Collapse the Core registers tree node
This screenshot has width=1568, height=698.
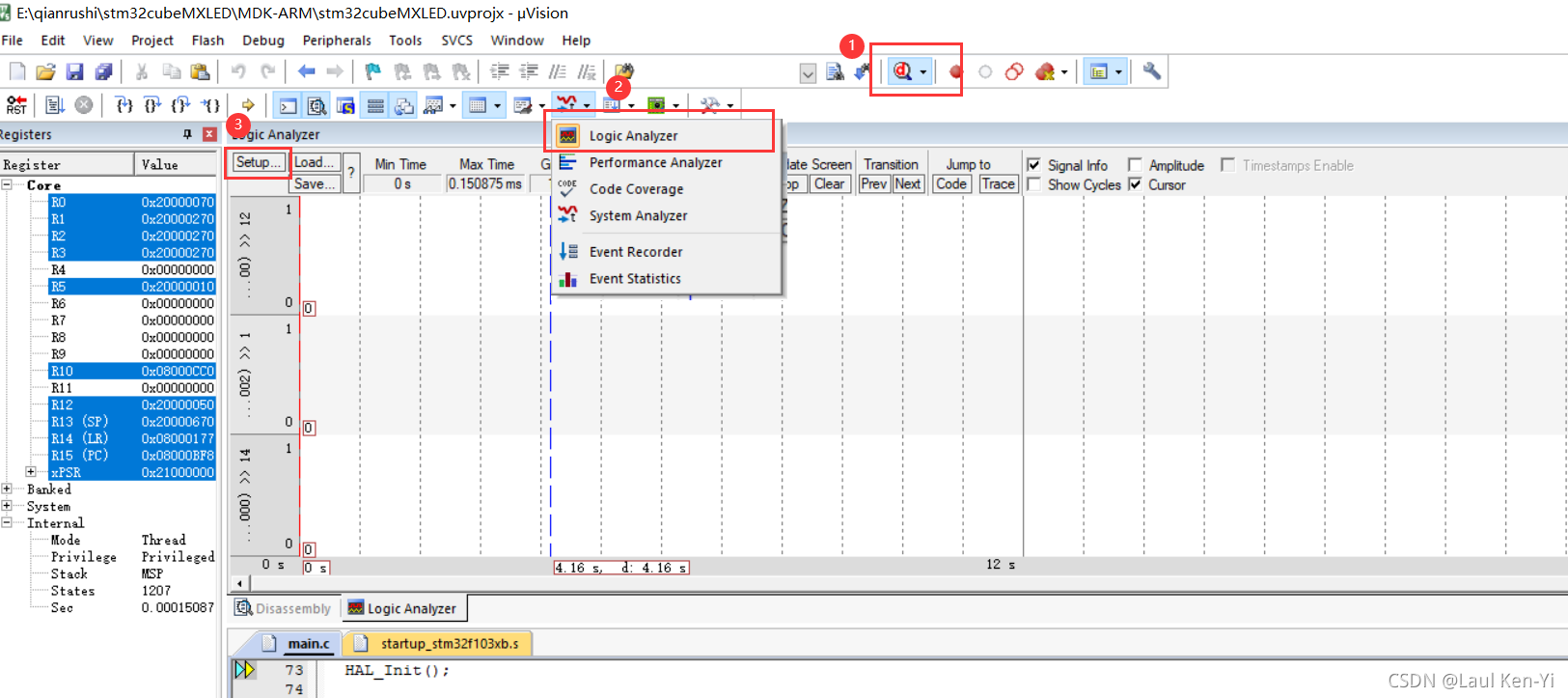coord(8,184)
